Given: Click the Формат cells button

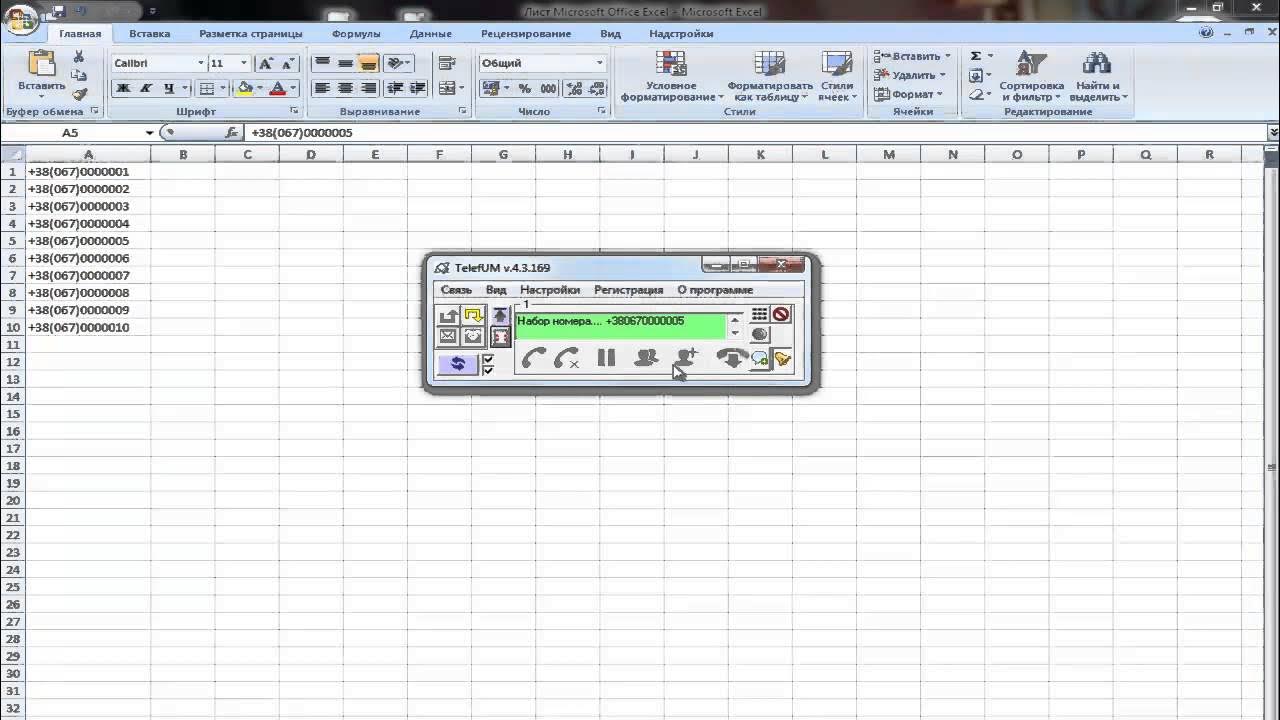Looking at the screenshot, I should tap(908, 94).
